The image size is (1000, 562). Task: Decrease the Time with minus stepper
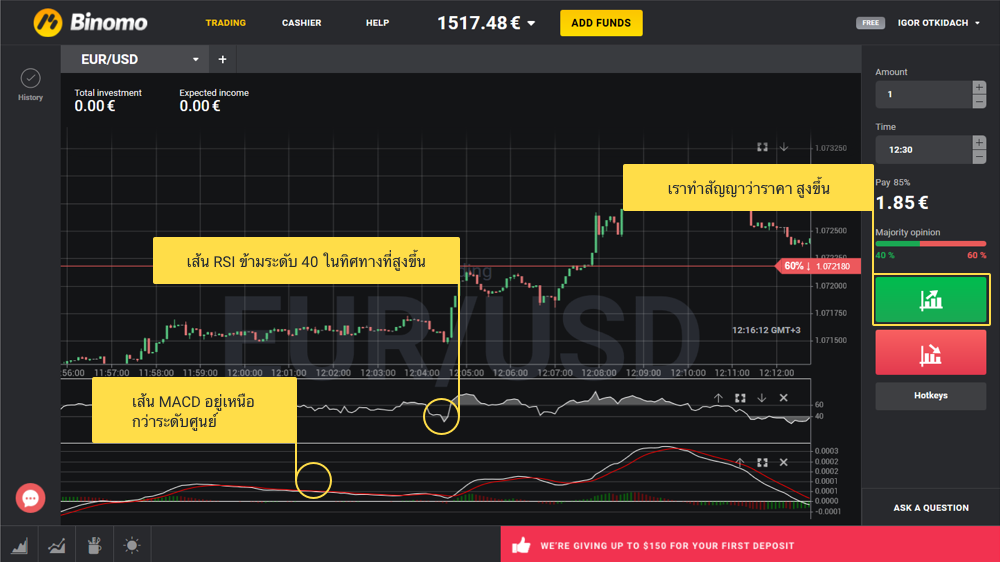(979, 156)
